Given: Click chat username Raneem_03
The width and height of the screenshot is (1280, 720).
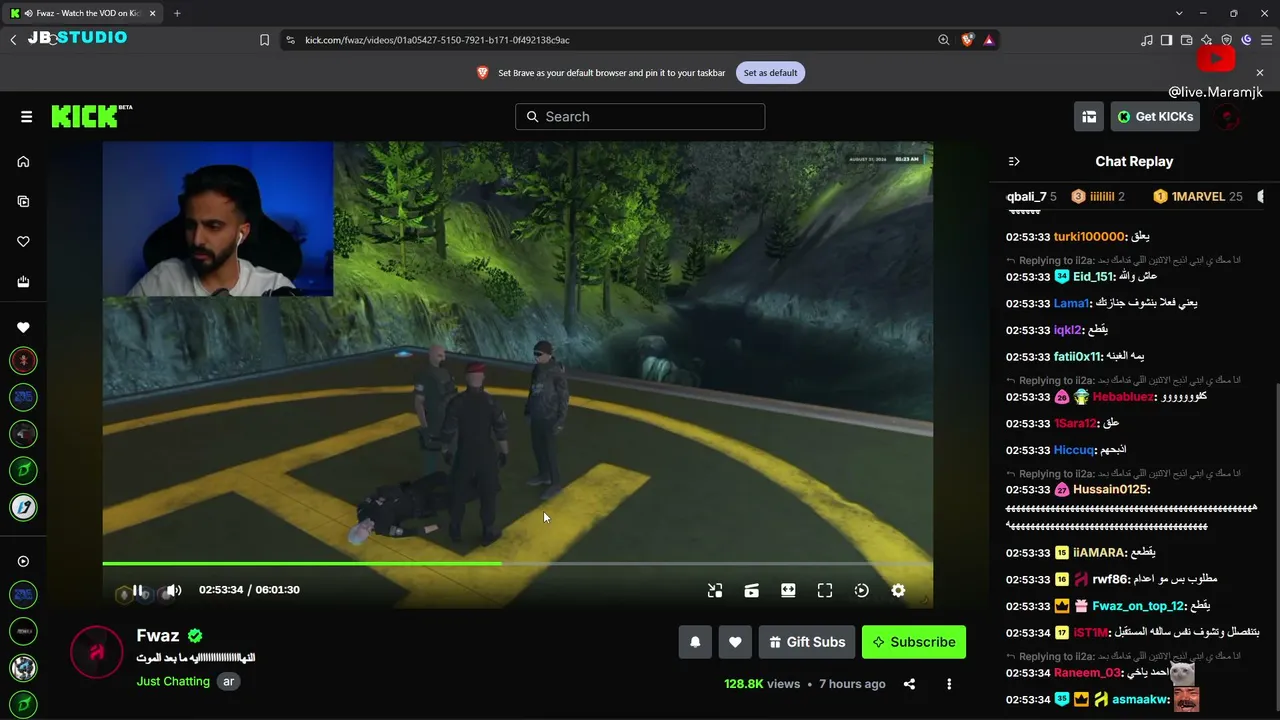Looking at the screenshot, I should pos(1087,673).
